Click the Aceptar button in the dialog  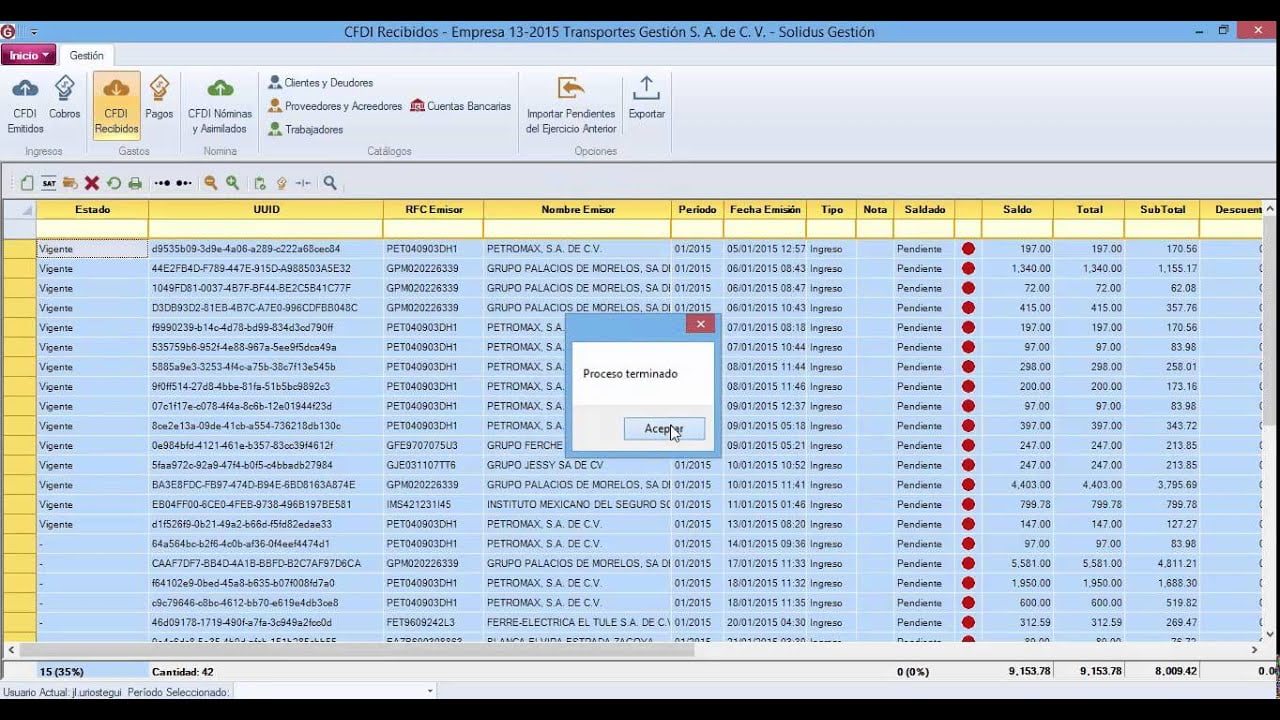click(x=664, y=428)
